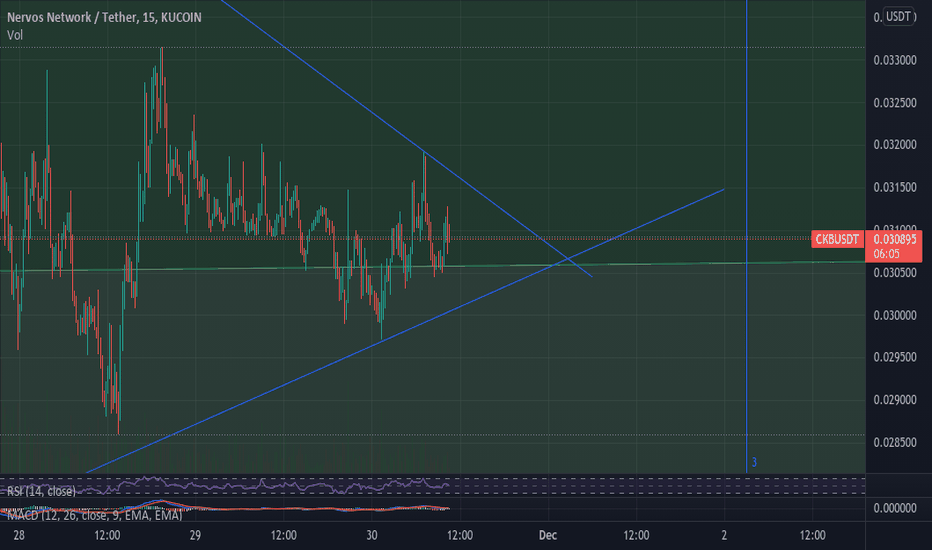Click the 0.000000 MACD scale label
The height and width of the screenshot is (550, 932).
(x=895, y=508)
